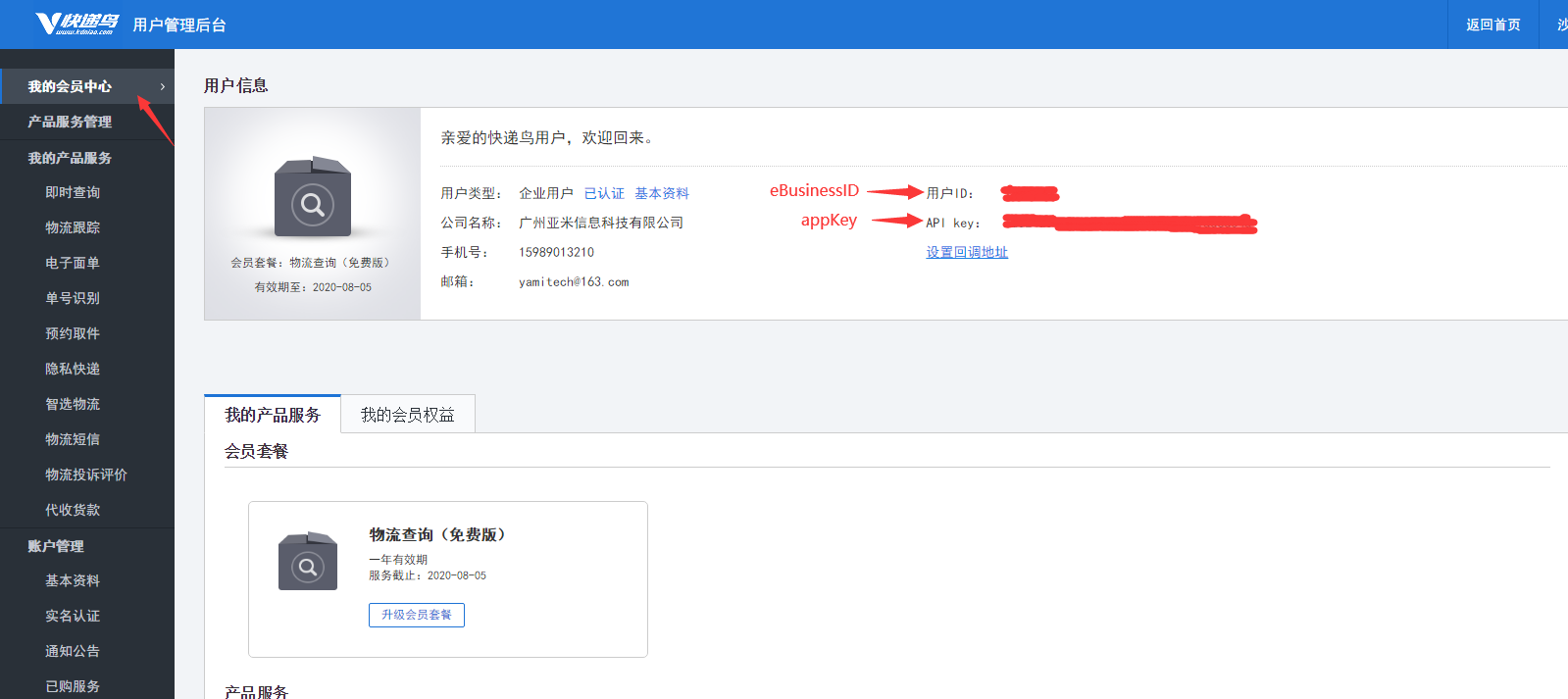Click the 基本资料 link beside 已认证
Image resolution: width=1568 pixels, height=699 pixels.
tap(662, 193)
